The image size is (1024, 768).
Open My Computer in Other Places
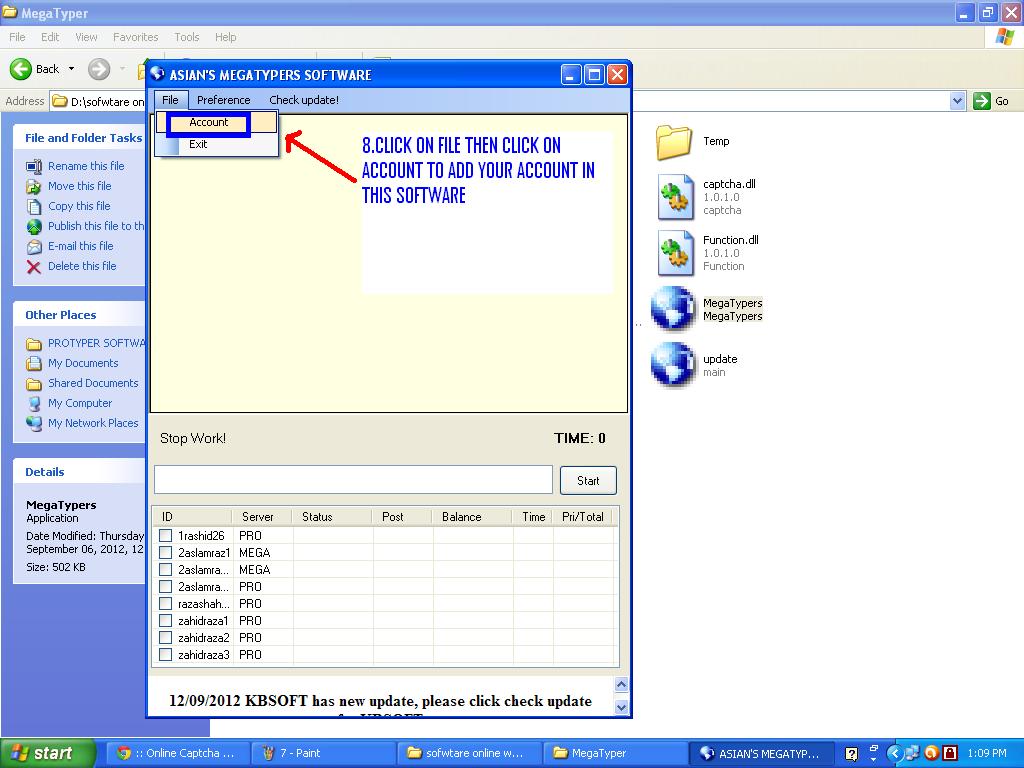80,404
